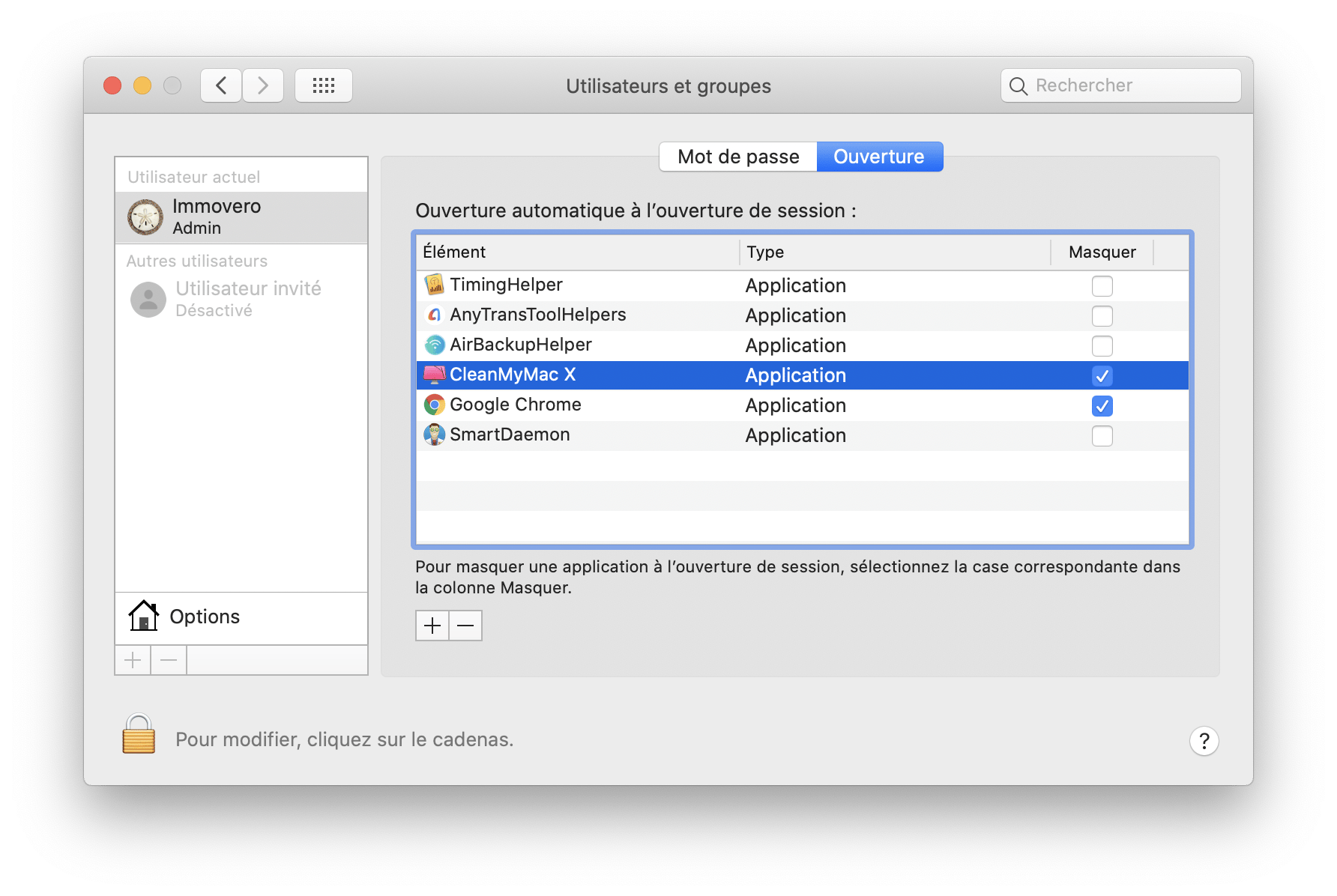Click the CleanMyMac X app icon

tap(434, 375)
